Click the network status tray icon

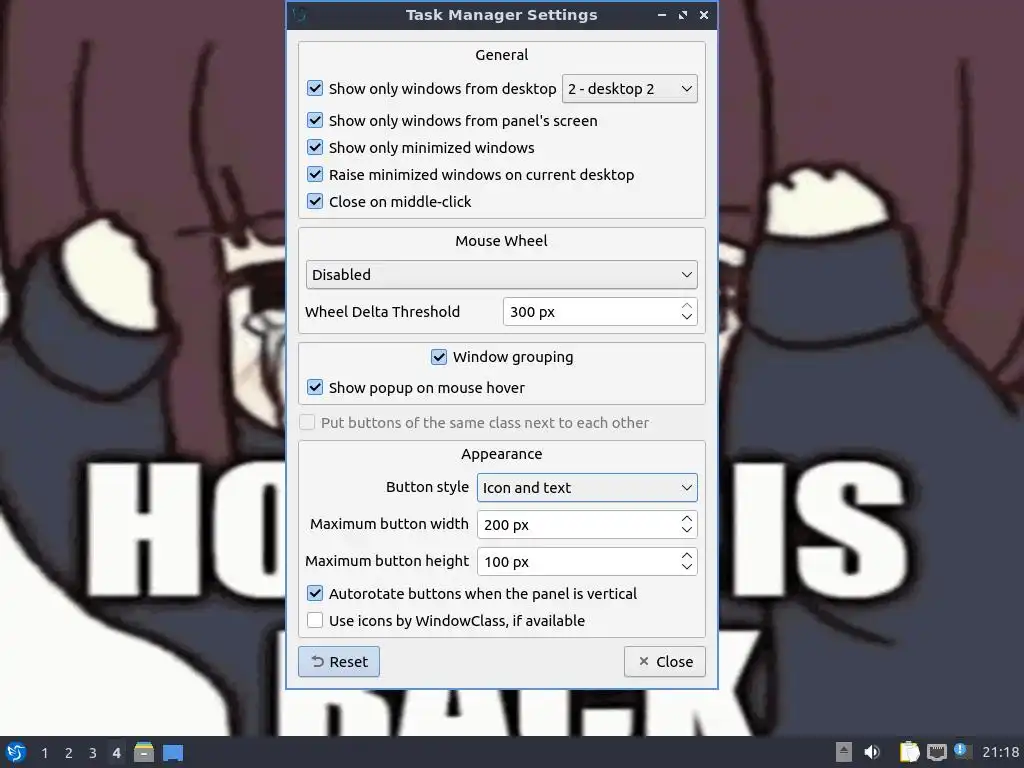click(936, 752)
